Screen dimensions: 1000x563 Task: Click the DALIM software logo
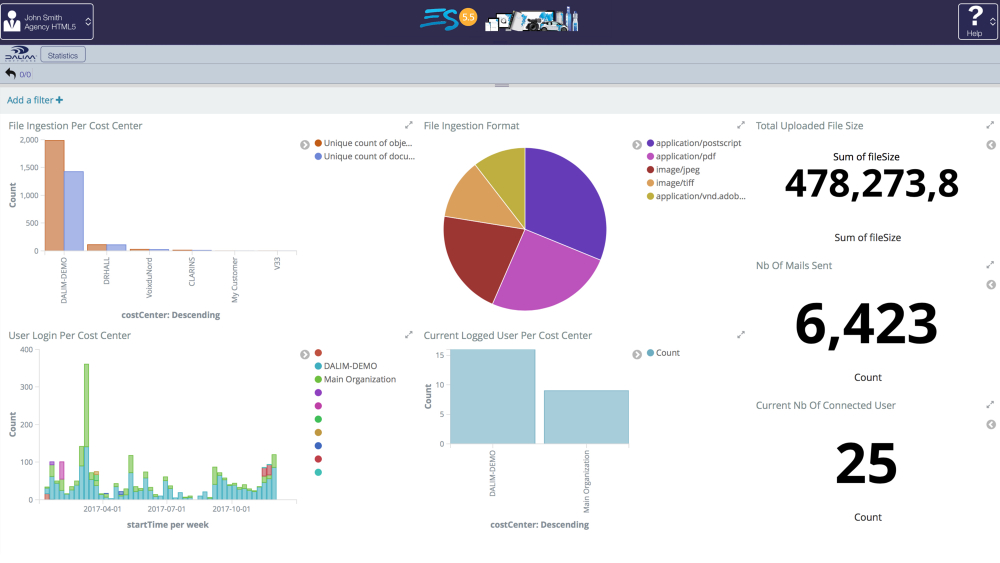[20, 55]
